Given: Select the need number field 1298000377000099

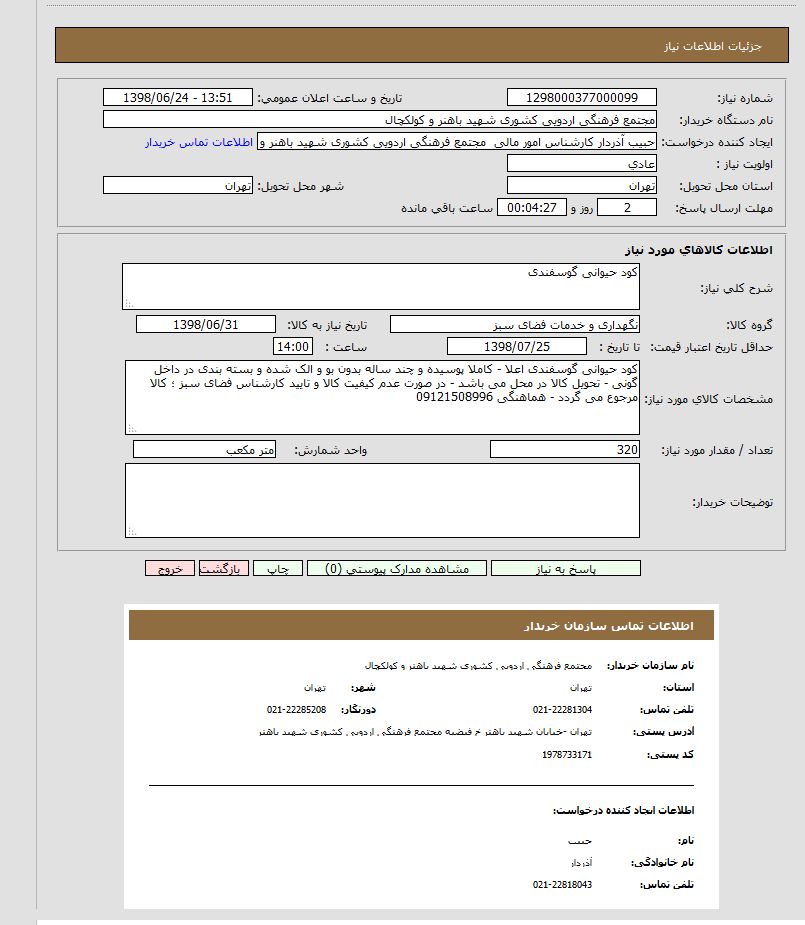Looking at the screenshot, I should click(581, 98).
